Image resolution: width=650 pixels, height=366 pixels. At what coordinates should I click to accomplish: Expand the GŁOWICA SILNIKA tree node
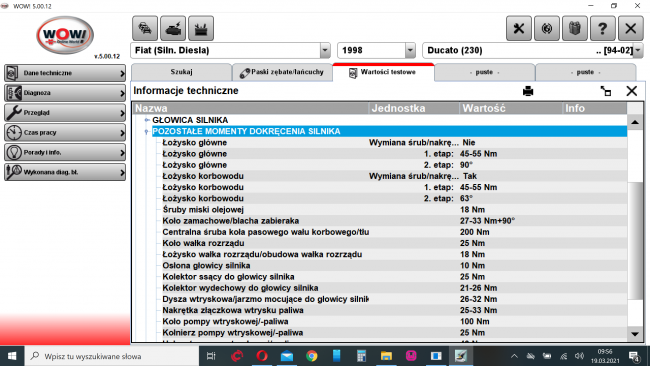coord(147,120)
